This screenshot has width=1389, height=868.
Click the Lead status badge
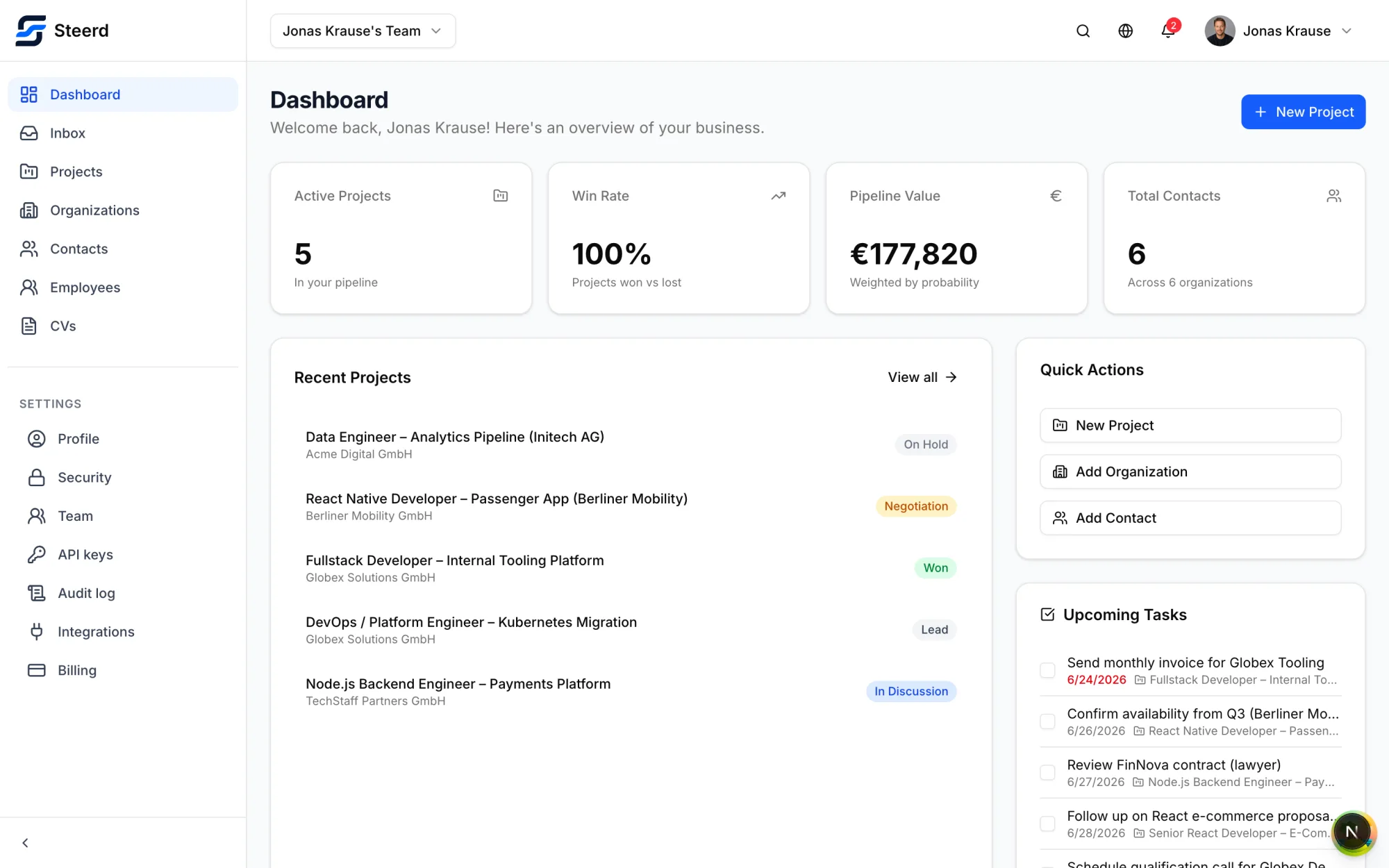click(x=934, y=630)
